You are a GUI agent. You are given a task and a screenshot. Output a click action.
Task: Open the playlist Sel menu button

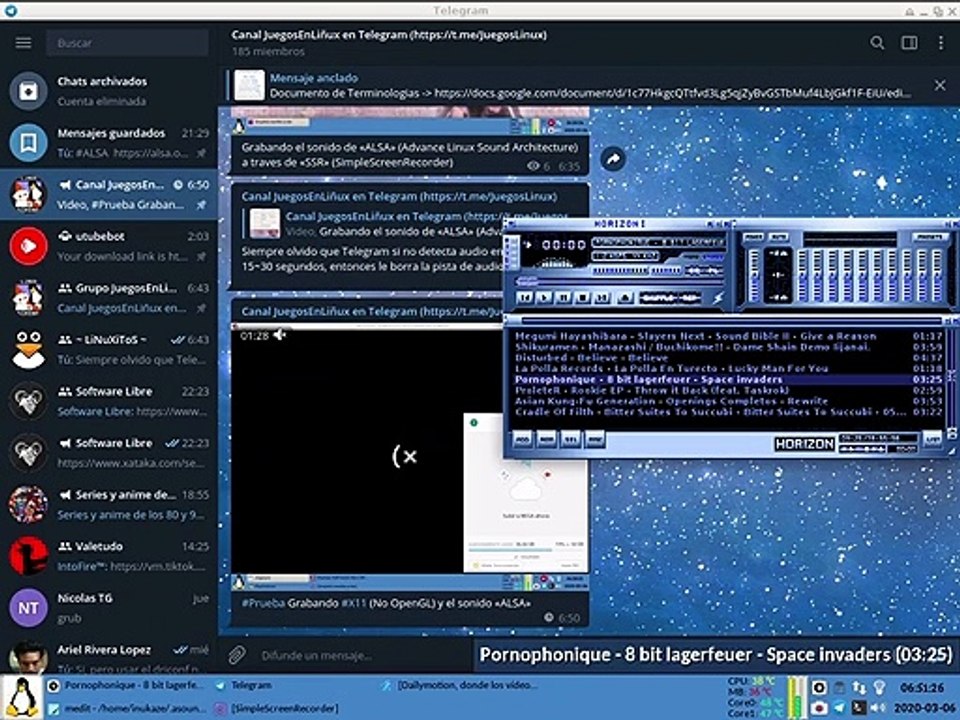tap(571, 440)
